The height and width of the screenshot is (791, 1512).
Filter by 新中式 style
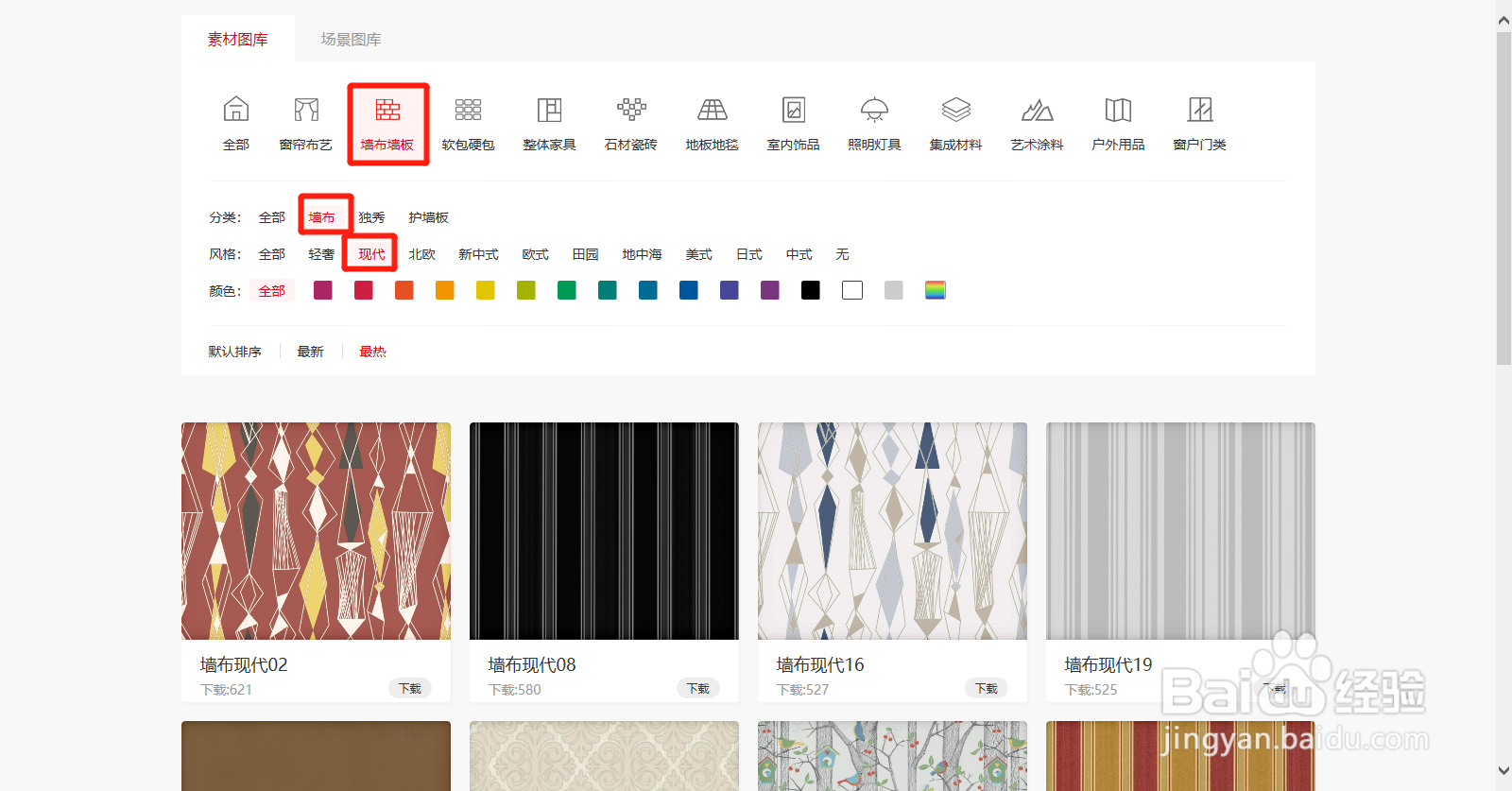479,254
